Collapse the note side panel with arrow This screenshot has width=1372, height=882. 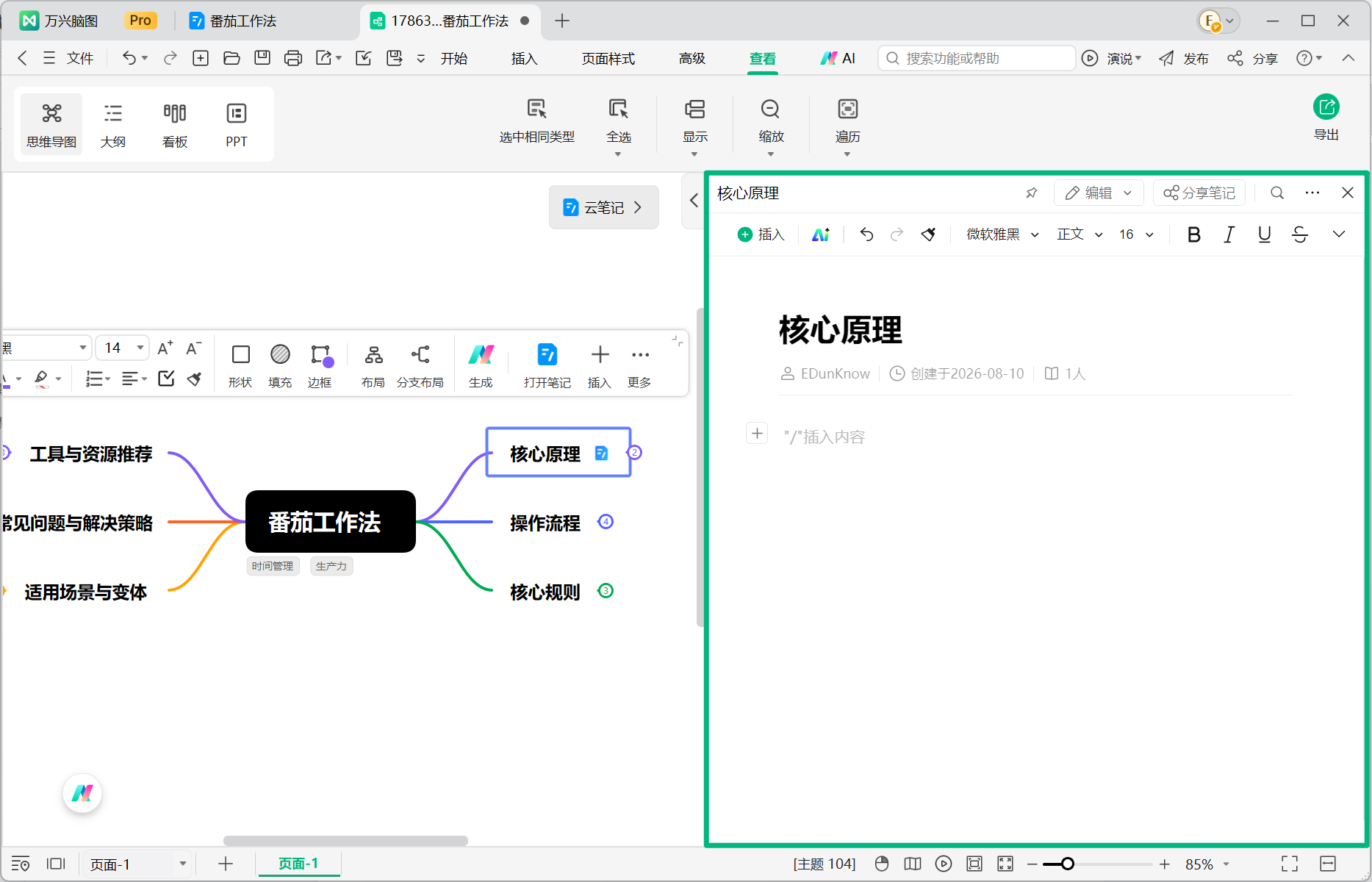tap(694, 200)
